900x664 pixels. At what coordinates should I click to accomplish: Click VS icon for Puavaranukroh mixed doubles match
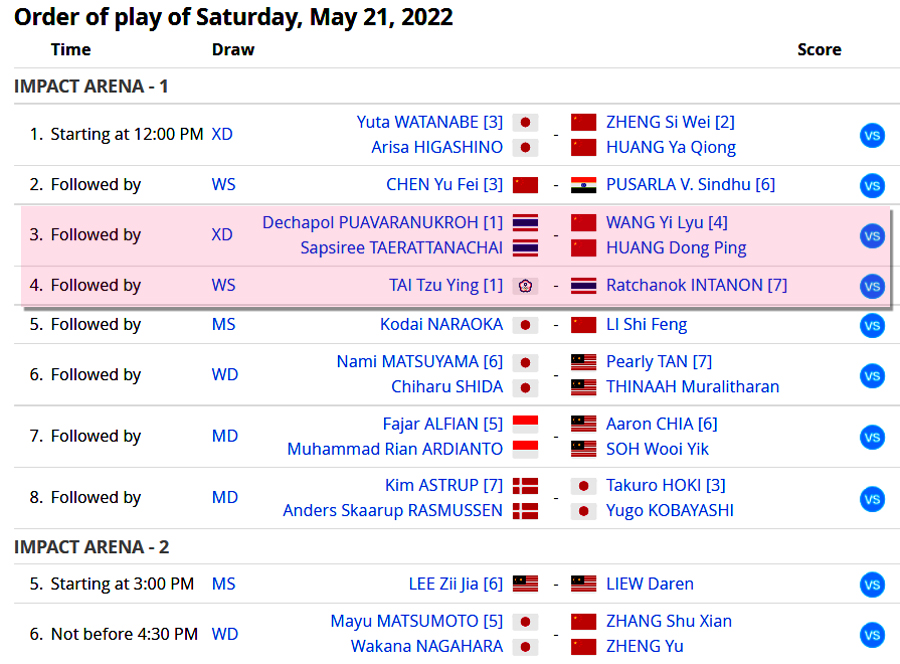pos(872,236)
